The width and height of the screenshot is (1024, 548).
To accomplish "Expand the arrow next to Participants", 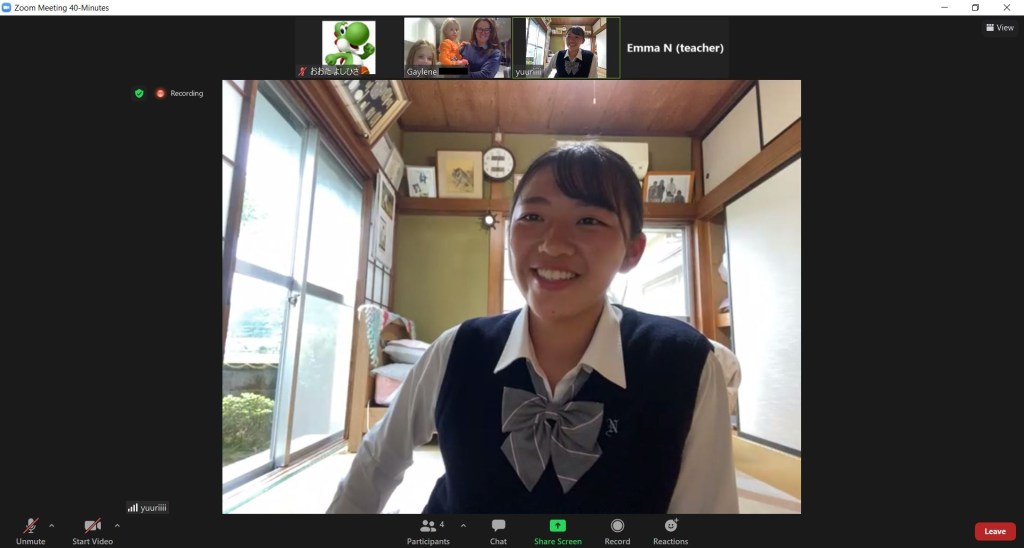I will (x=463, y=525).
